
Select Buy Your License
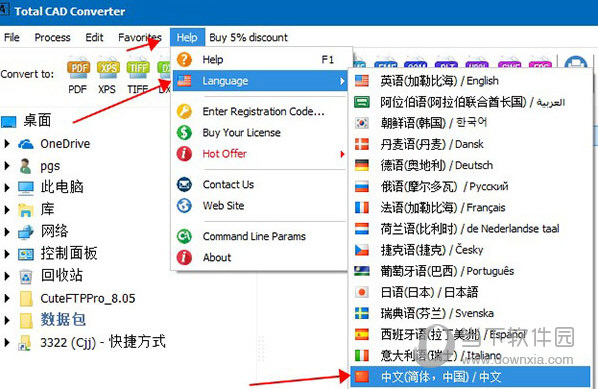pyautogui.click(x=261, y=132)
